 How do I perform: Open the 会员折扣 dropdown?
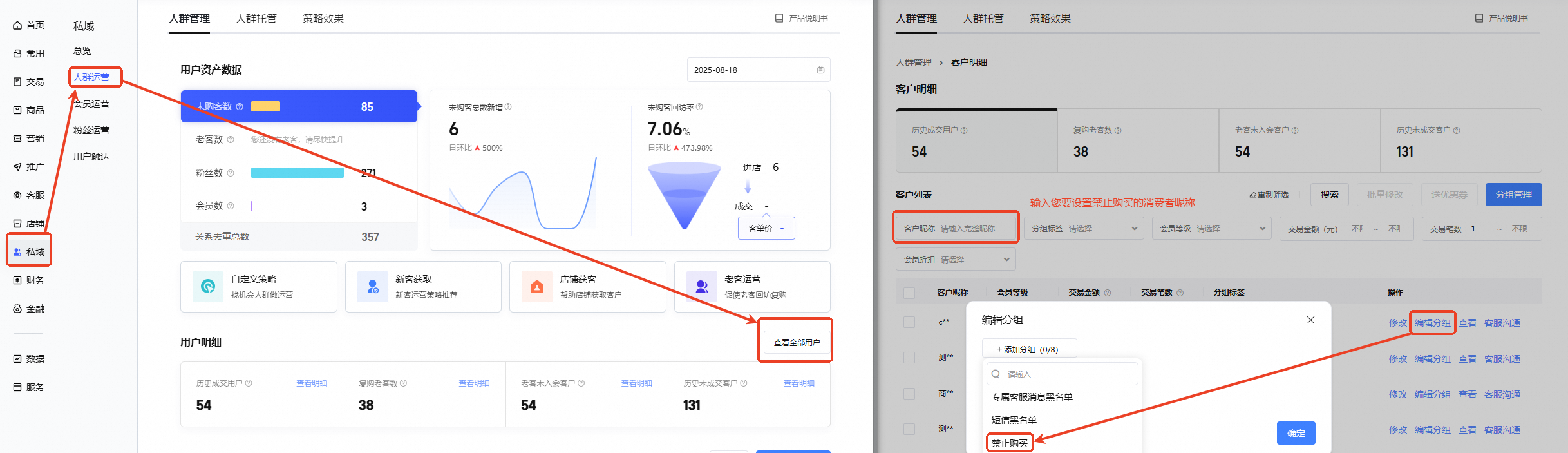click(956, 260)
